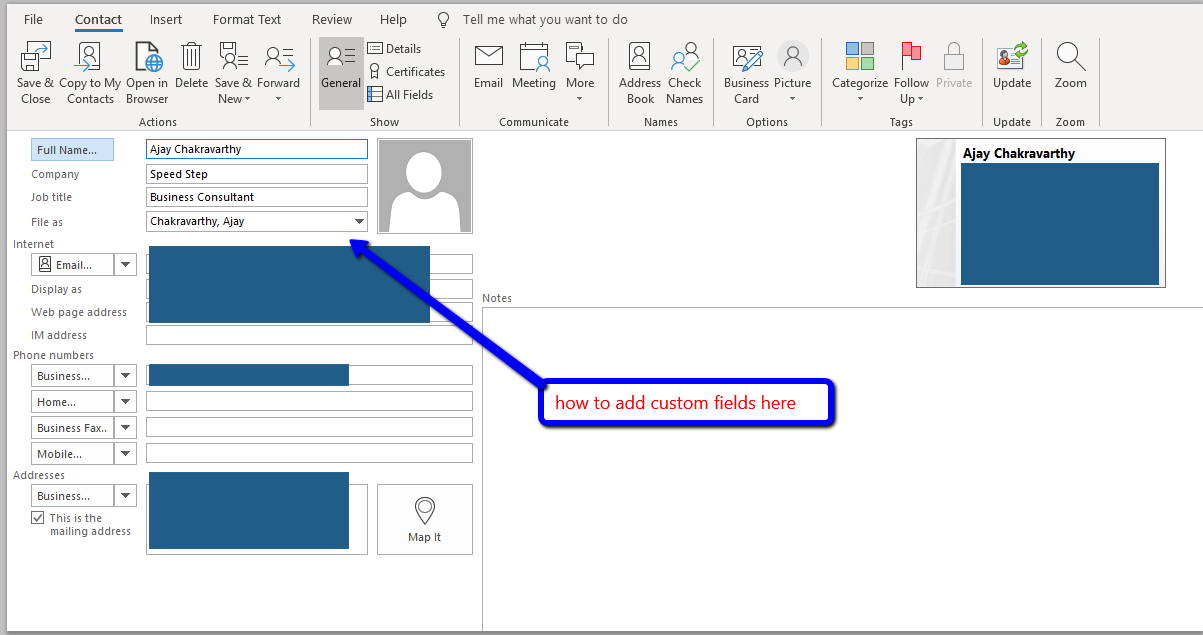Show the All Fields page

pos(400,94)
